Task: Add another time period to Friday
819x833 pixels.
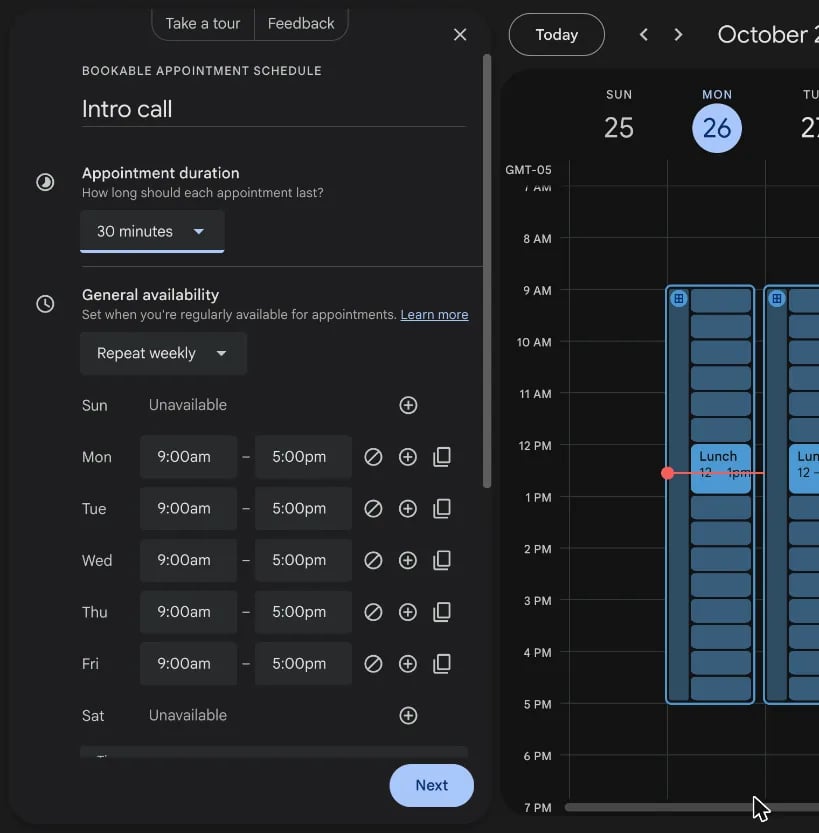Action: (407, 664)
